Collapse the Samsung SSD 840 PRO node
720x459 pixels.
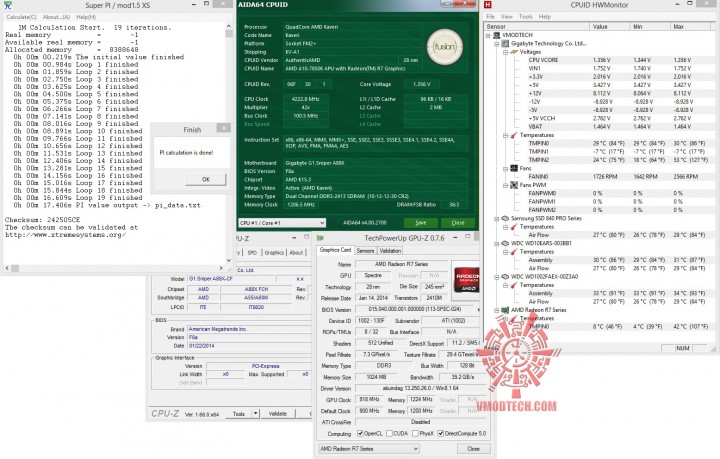coord(497,218)
